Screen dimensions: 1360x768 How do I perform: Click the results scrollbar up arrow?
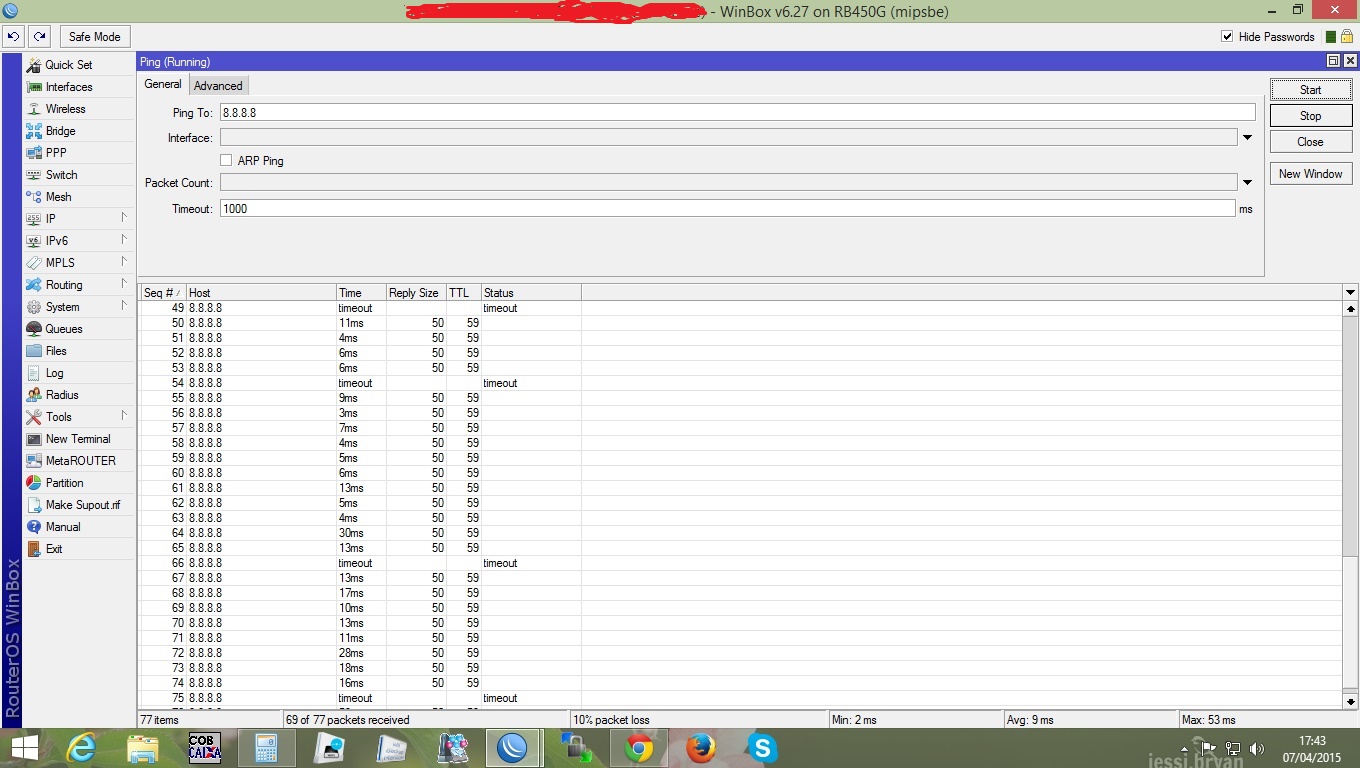[x=1350, y=309]
